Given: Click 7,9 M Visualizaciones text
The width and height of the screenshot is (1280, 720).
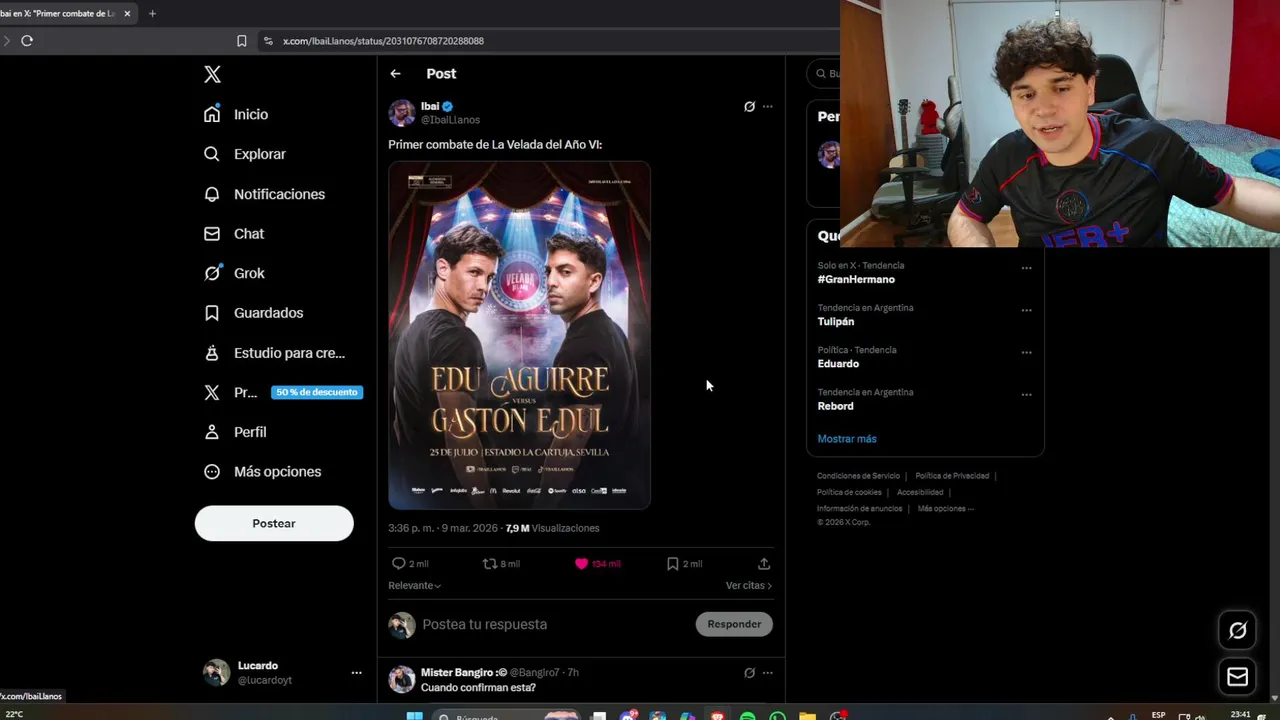Looking at the screenshot, I should (x=553, y=528).
